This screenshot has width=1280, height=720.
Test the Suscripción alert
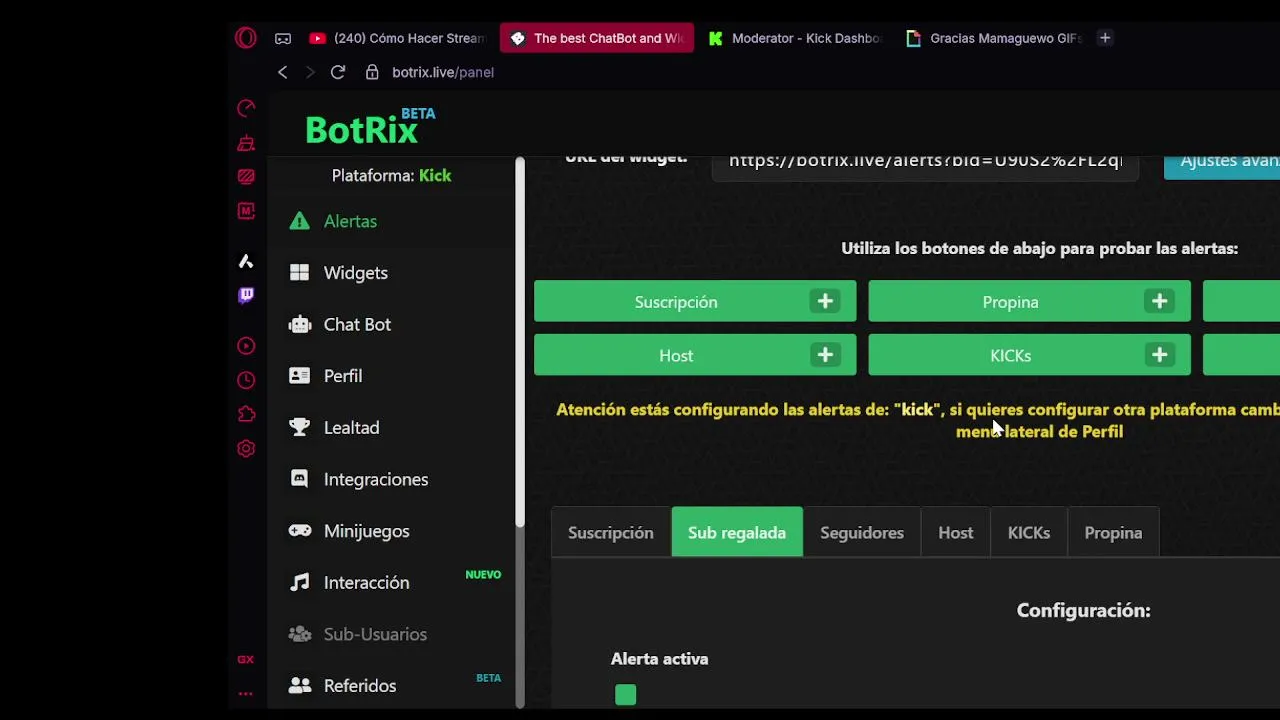(695, 302)
